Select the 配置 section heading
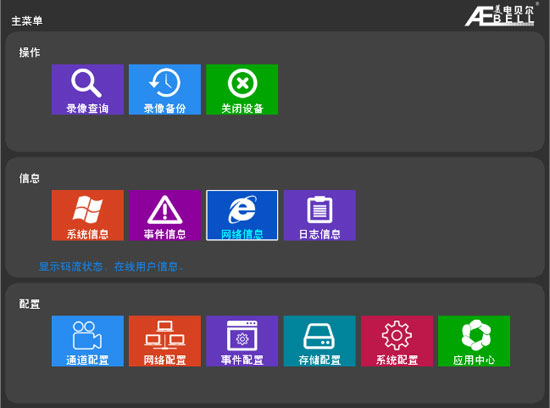 [29, 304]
